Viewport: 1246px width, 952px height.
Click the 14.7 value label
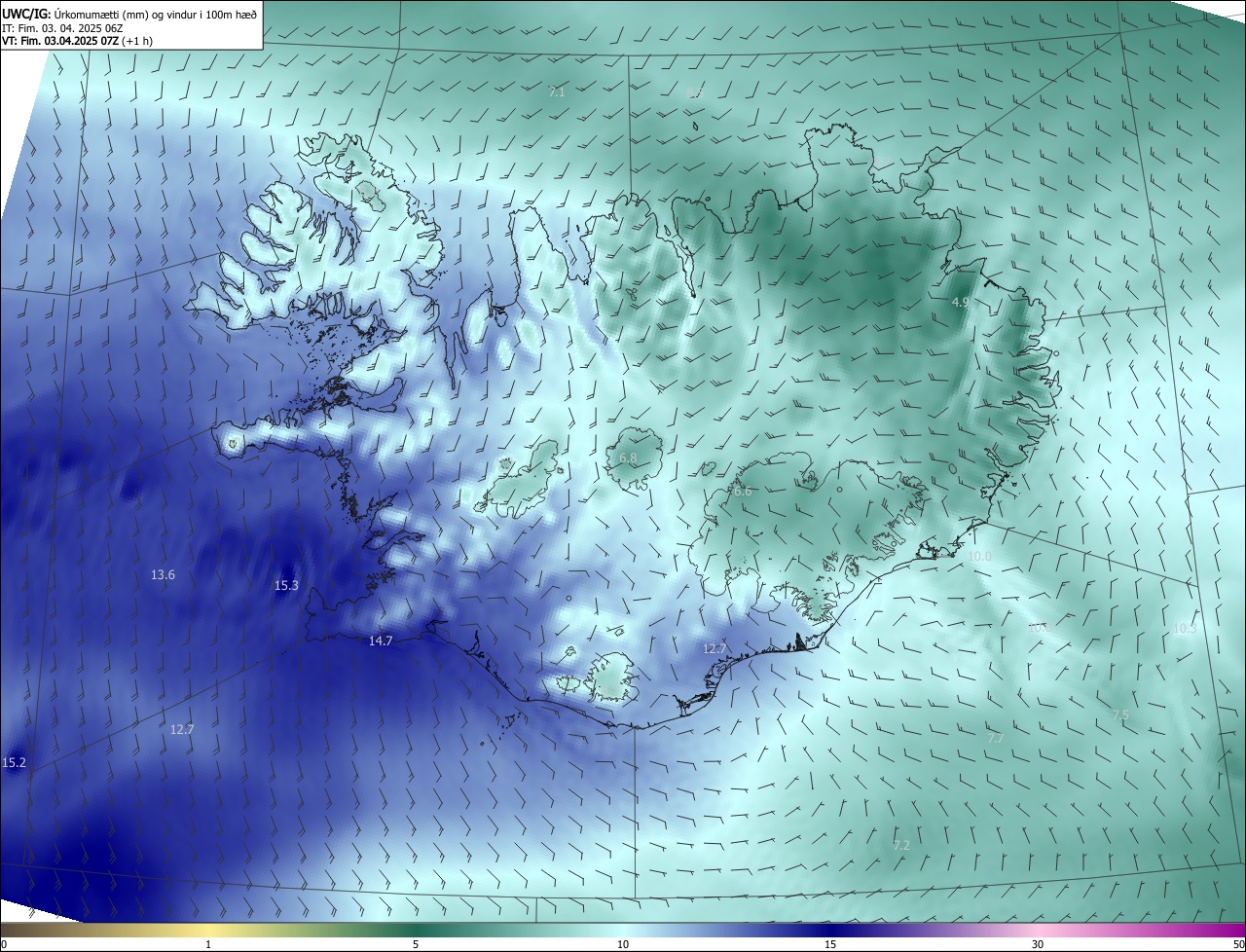[x=381, y=641]
